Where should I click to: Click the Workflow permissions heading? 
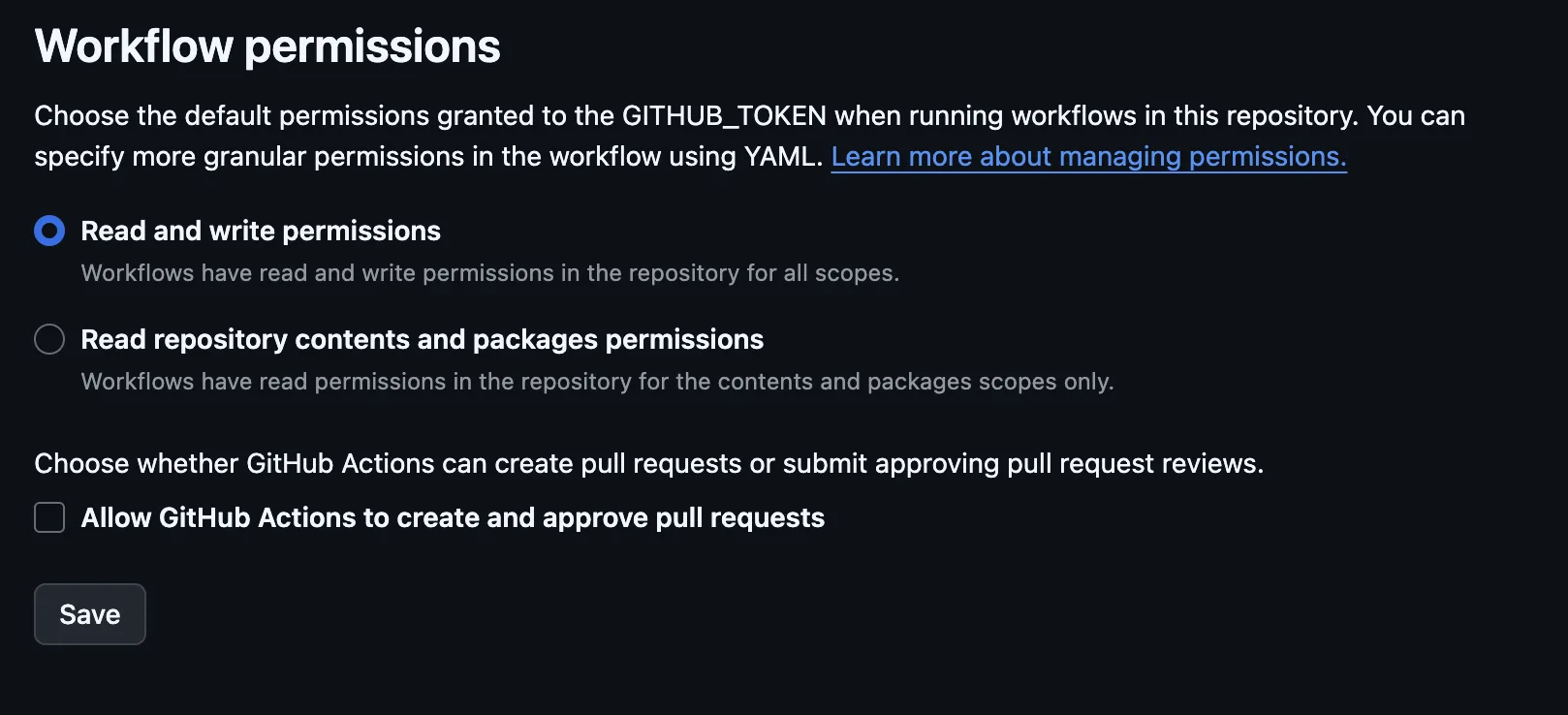coord(267,47)
